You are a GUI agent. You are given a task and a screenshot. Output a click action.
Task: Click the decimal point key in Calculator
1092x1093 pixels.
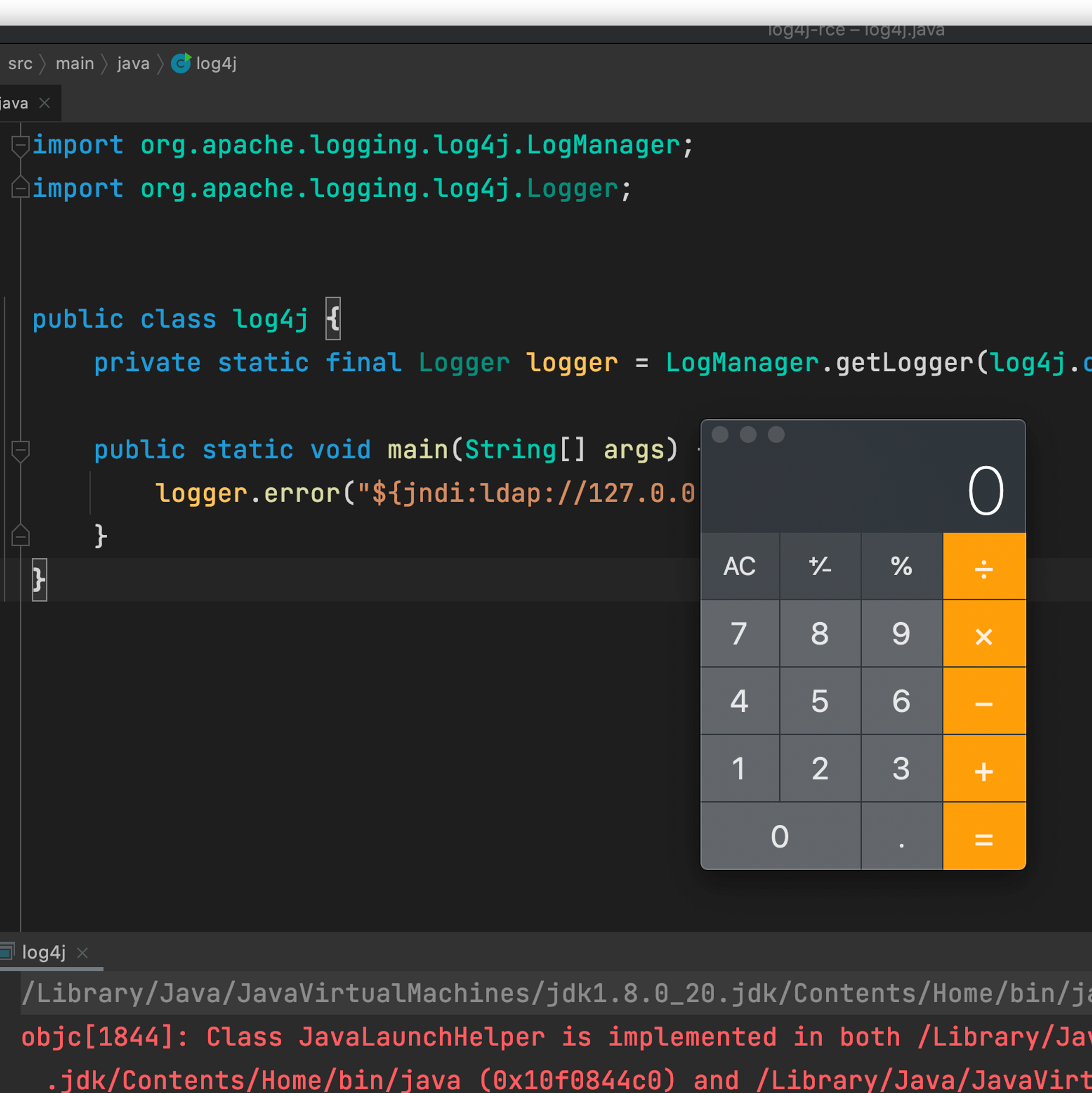901,836
